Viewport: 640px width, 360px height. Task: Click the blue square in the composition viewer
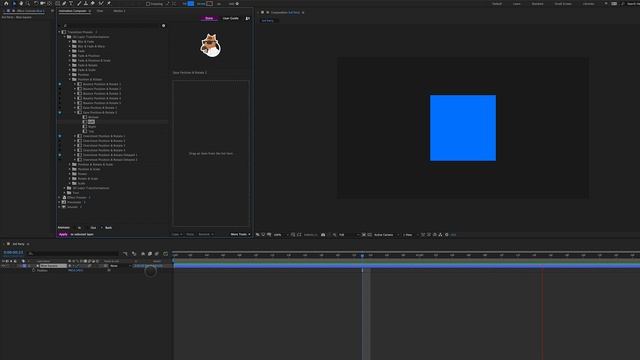coord(463,128)
